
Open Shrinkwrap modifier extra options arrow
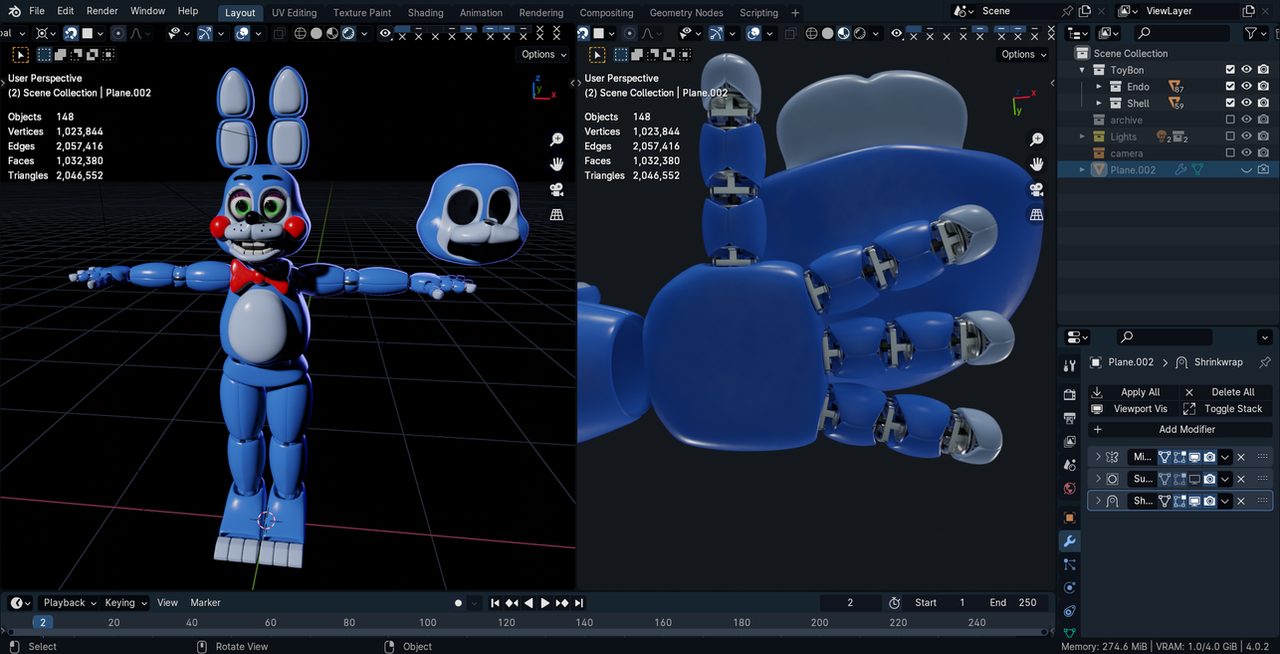click(1225, 501)
